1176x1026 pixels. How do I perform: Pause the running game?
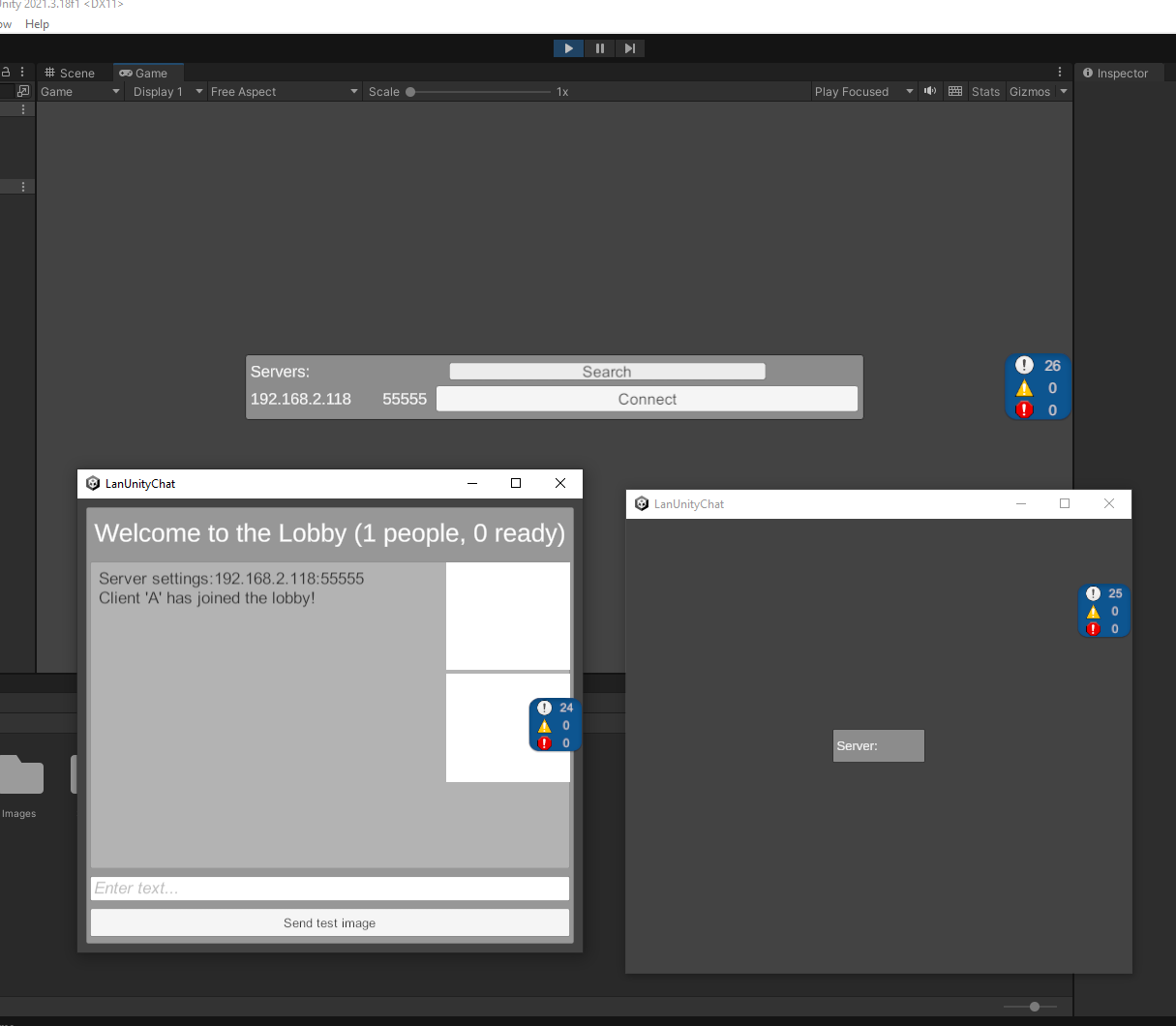(600, 48)
